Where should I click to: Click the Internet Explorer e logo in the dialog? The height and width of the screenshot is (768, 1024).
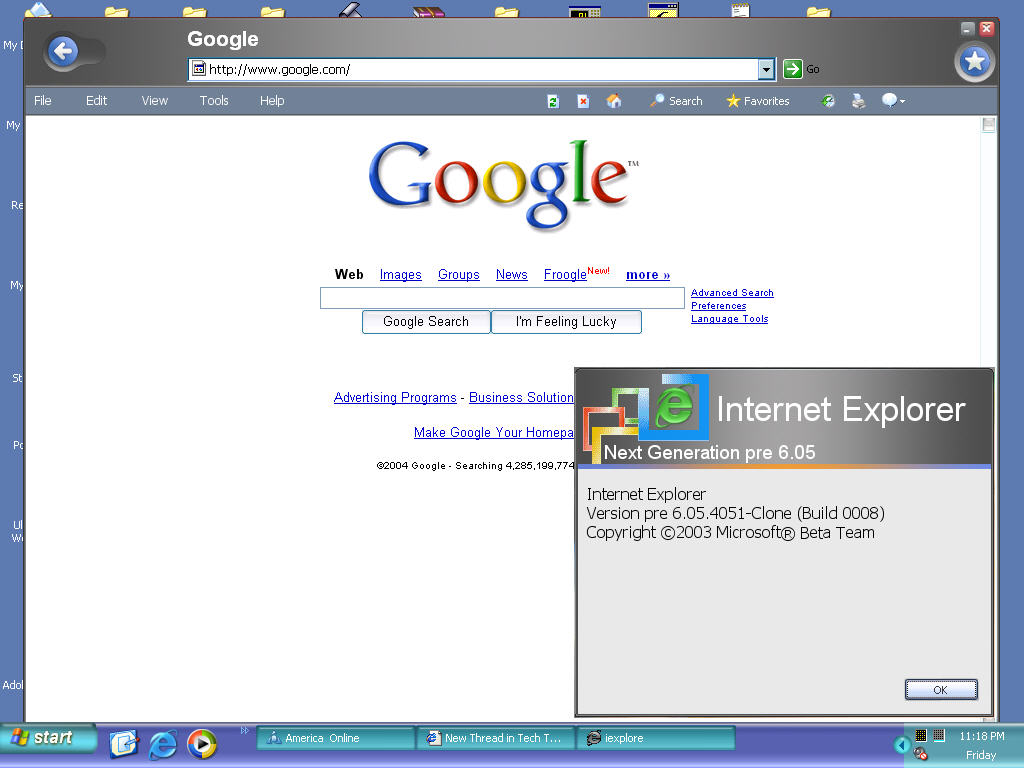click(675, 406)
